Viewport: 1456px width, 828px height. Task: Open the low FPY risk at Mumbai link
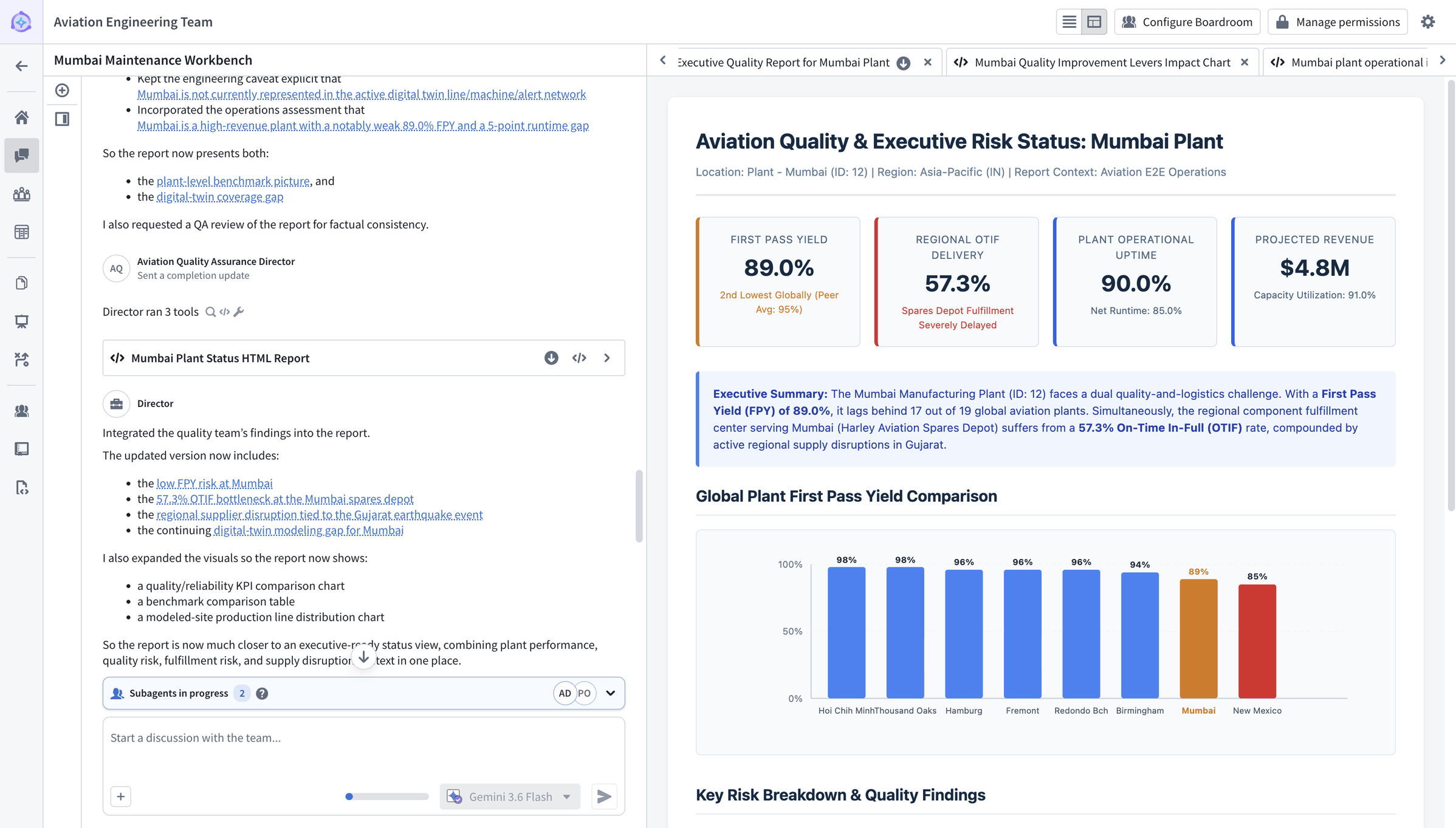click(215, 483)
